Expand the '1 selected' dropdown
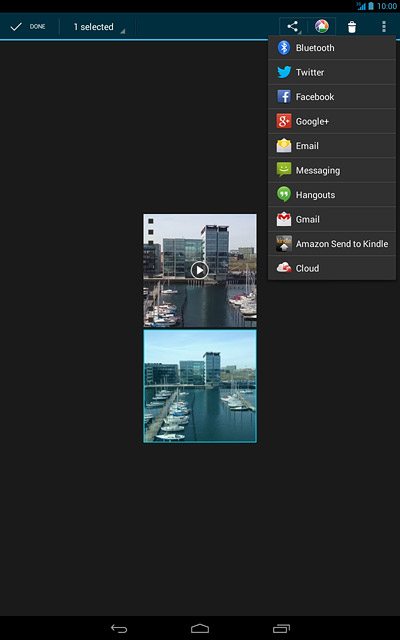The width and height of the screenshot is (400, 640). [x=98, y=27]
